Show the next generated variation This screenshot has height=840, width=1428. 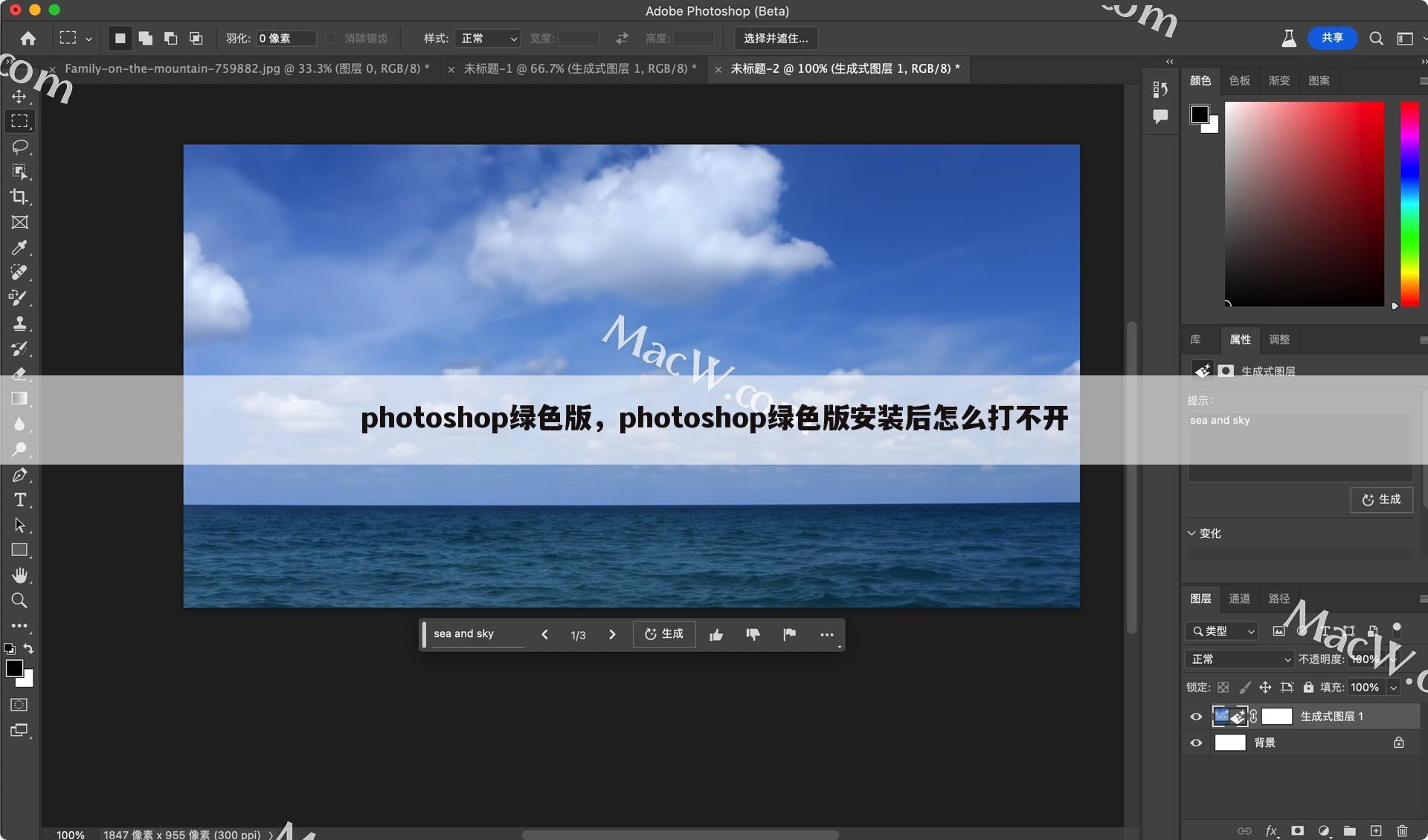tap(612, 634)
